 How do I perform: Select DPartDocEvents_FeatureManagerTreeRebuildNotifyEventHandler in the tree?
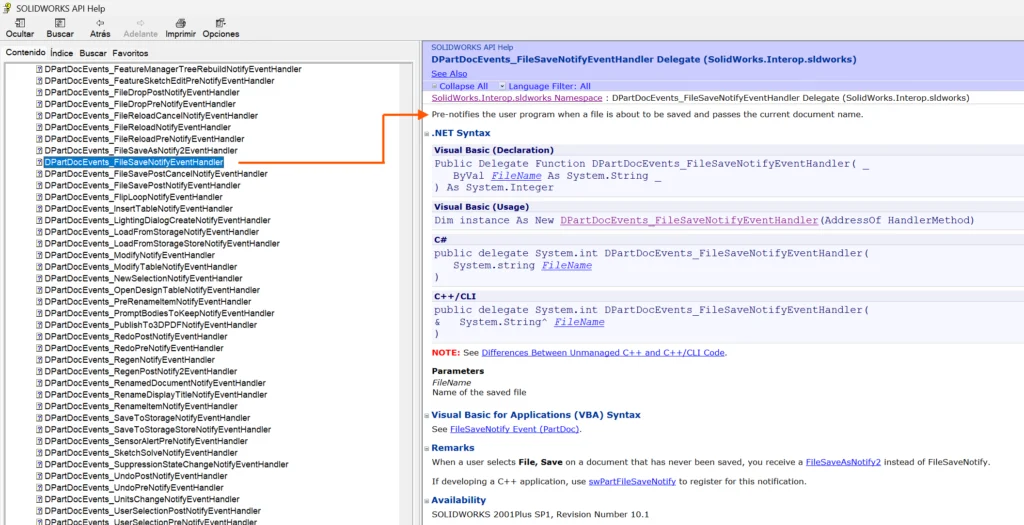click(x=172, y=69)
